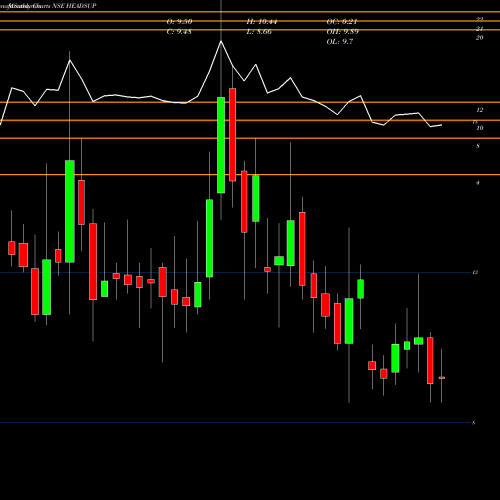Click the low value 'L: 8.66'

point(259,32)
